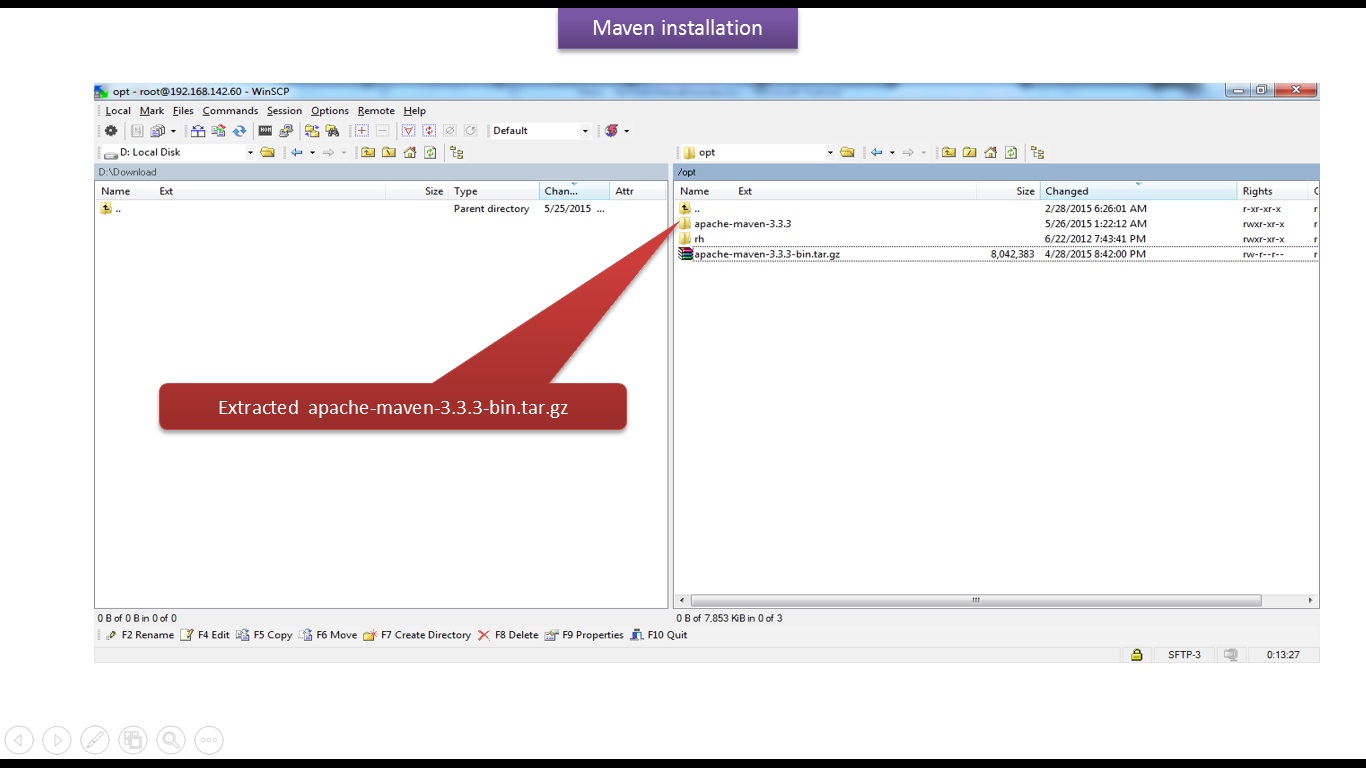Open local directory folder icon
The height and width of the screenshot is (768, 1366).
coord(267,153)
